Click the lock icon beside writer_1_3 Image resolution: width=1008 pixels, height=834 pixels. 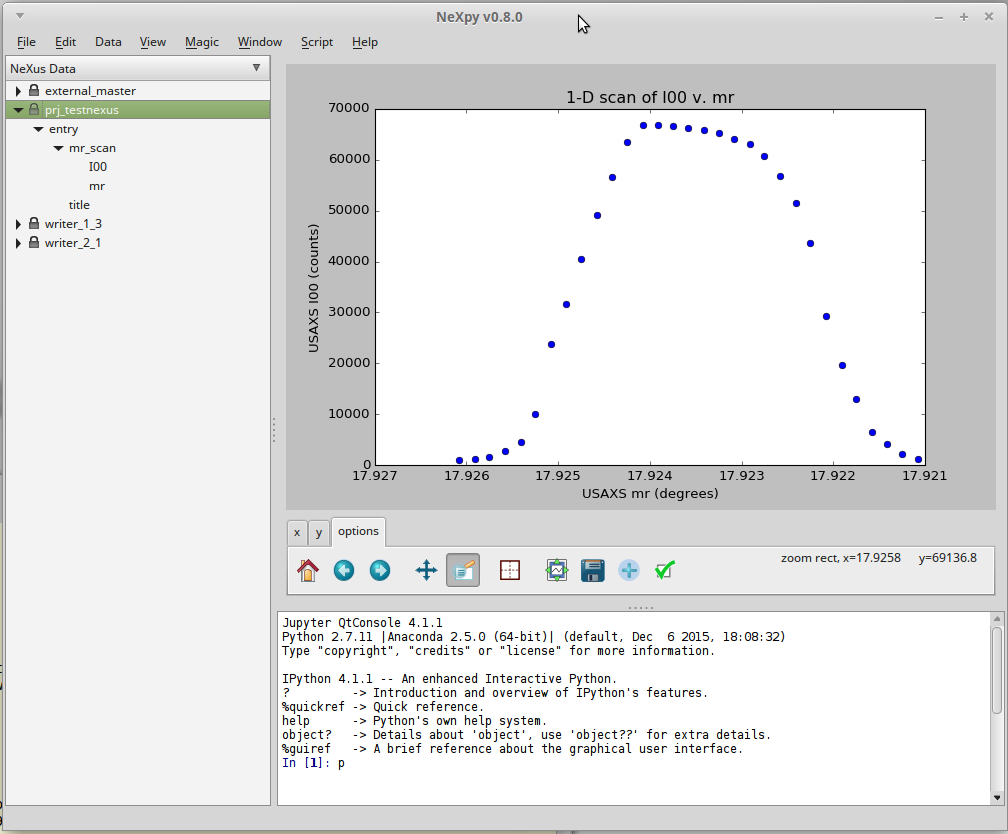click(33, 223)
